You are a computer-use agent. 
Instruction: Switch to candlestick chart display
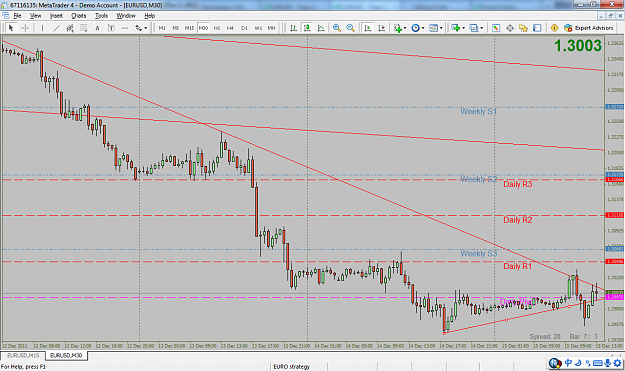point(307,28)
